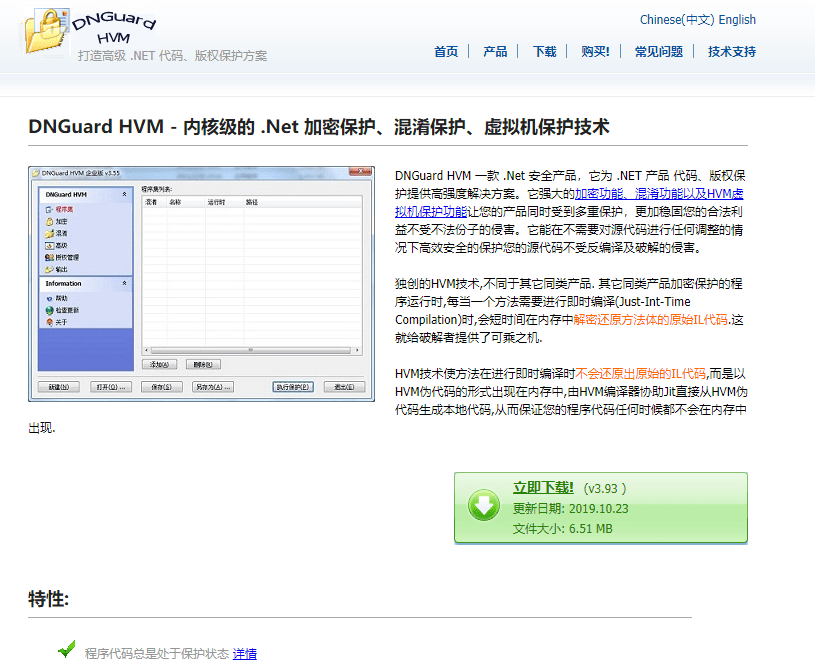The image size is (815, 668).
Task: Open the 常见问题 page
Action: tap(659, 51)
